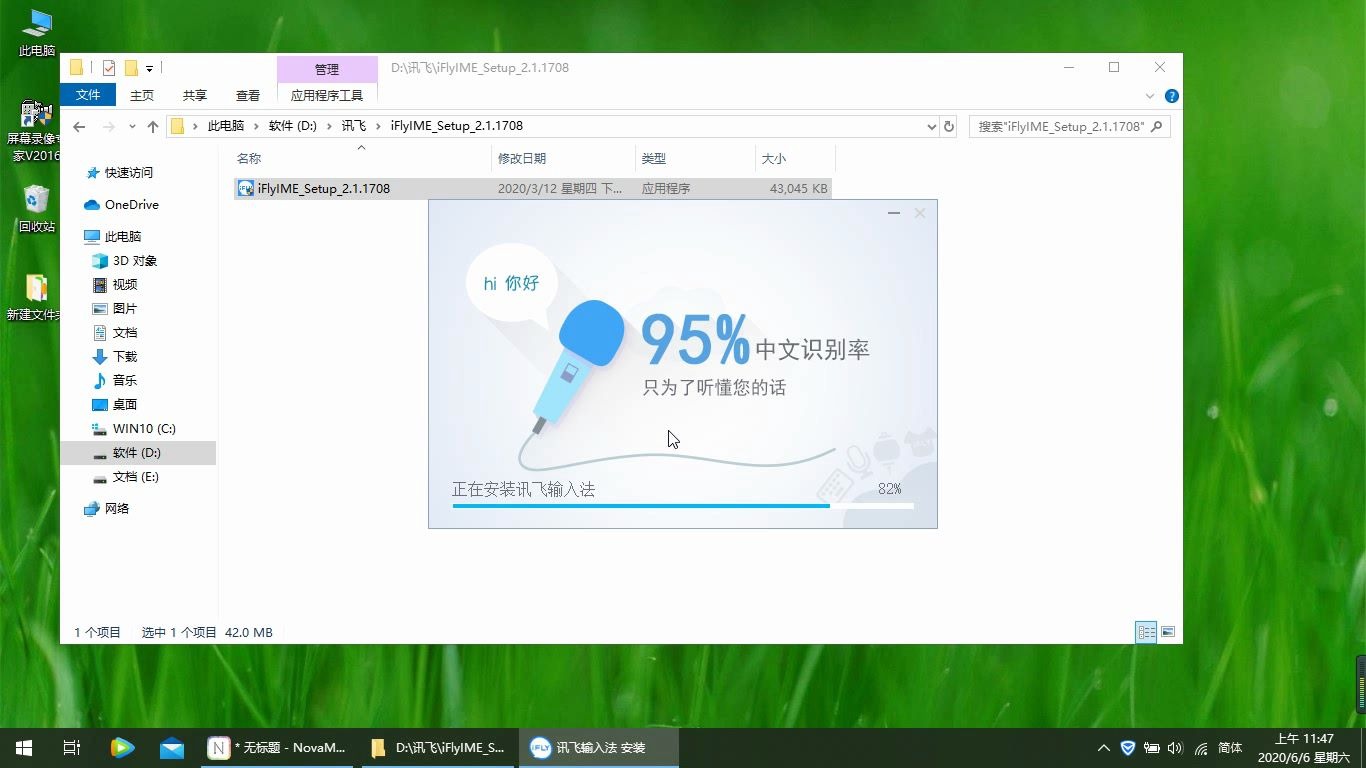Click 此电脑 in the address breadcrumb

point(225,126)
